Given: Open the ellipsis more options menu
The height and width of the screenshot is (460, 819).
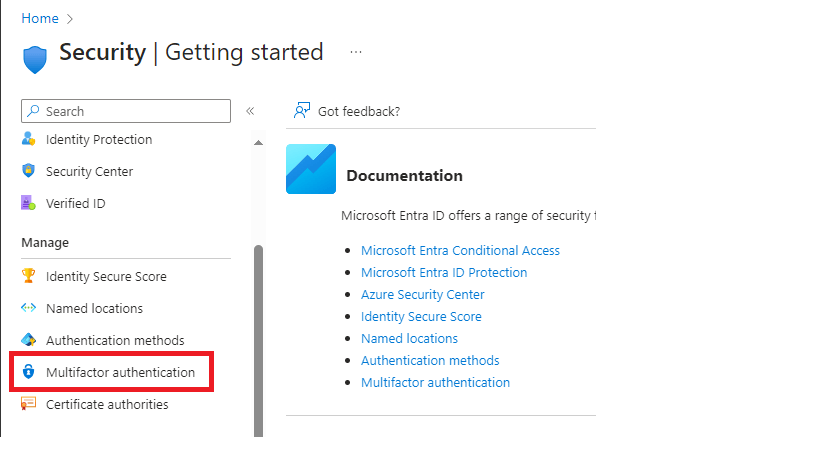Looking at the screenshot, I should pyautogui.click(x=356, y=52).
